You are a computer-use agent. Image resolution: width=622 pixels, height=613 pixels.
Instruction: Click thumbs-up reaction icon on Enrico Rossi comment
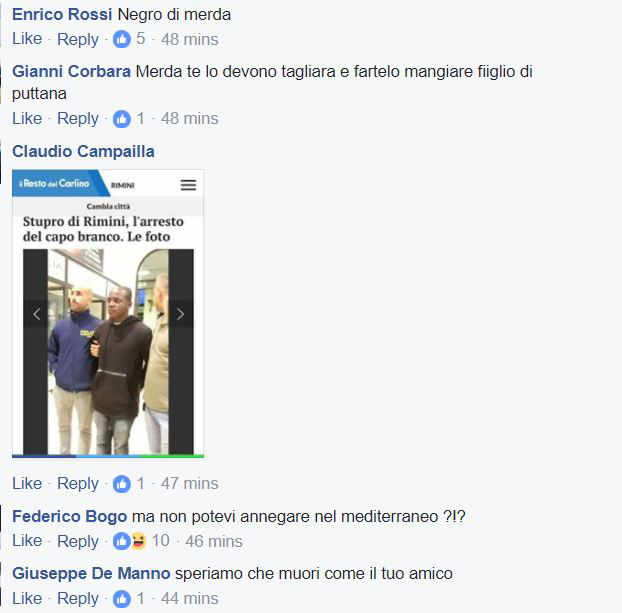pyautogui.click(x=122, y=39)
